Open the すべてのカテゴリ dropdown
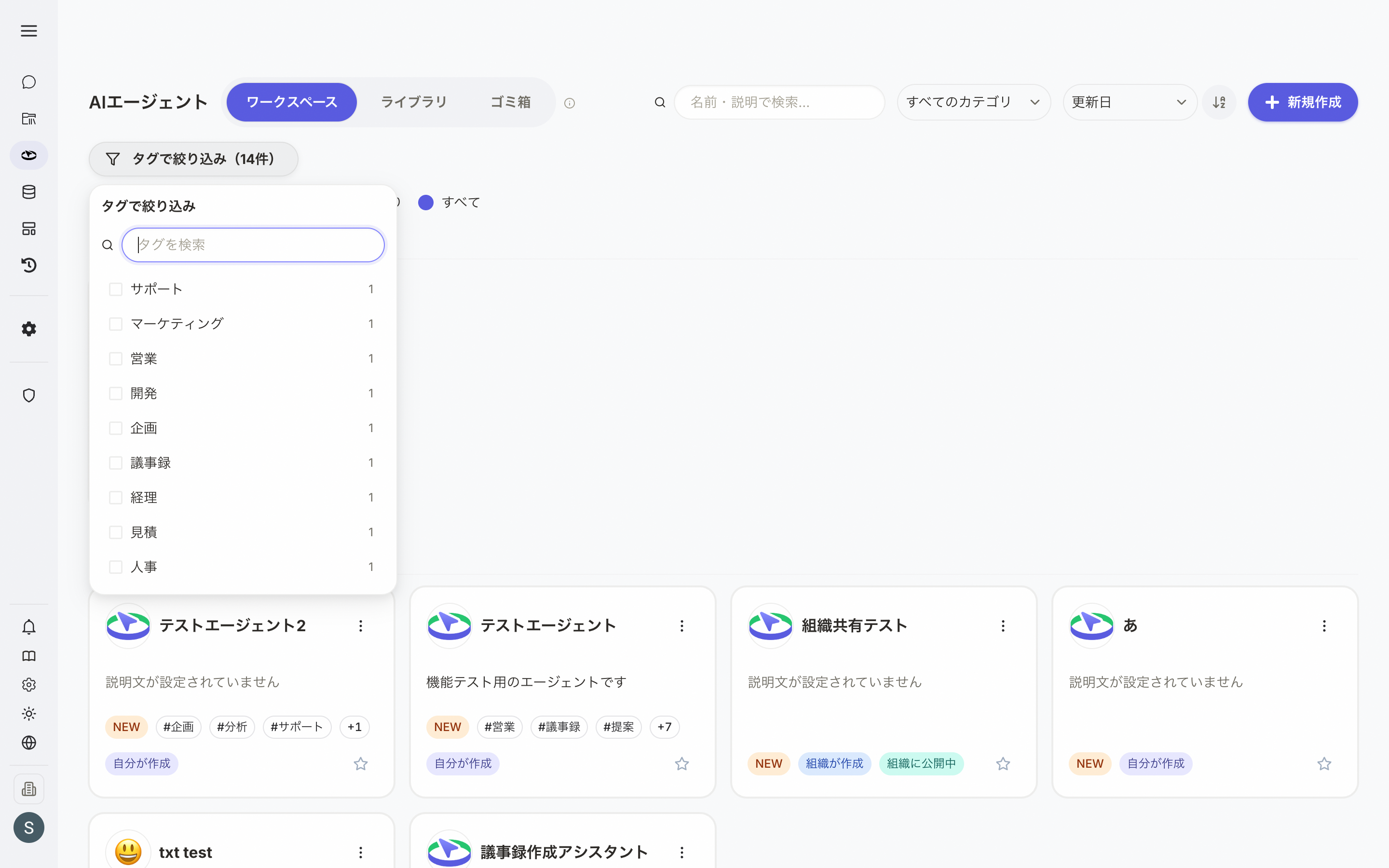This screenshot has height=868, width=1389. click(973, 102)
